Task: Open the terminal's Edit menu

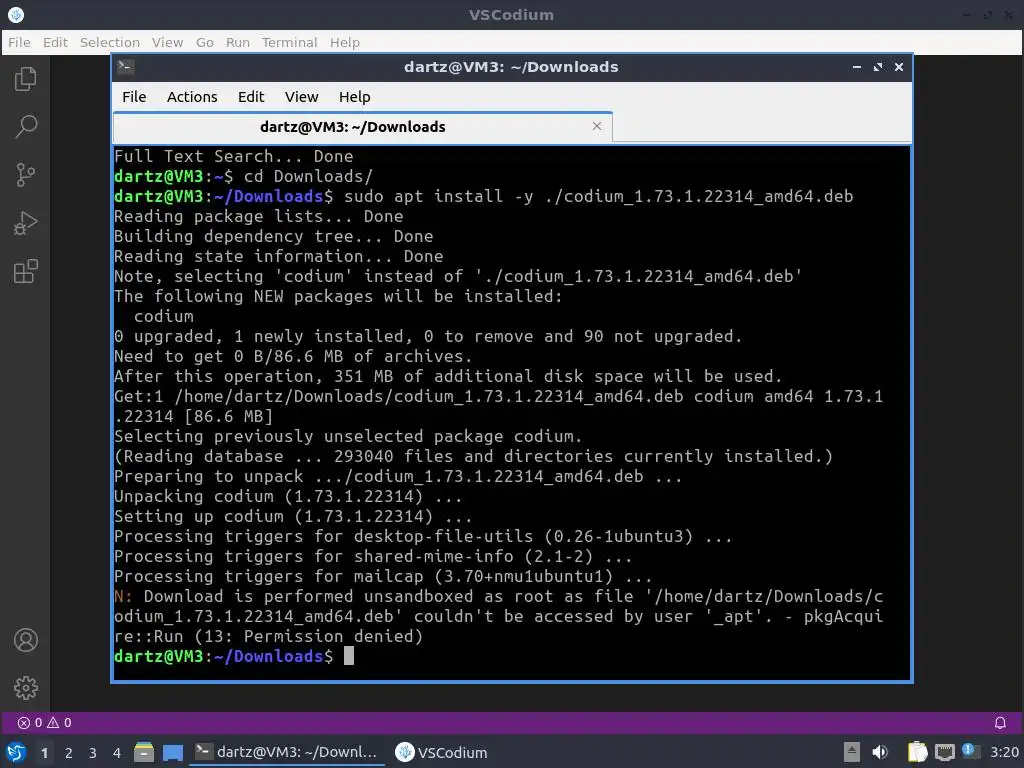Action: pyautogui.click(x=251, y=97)
